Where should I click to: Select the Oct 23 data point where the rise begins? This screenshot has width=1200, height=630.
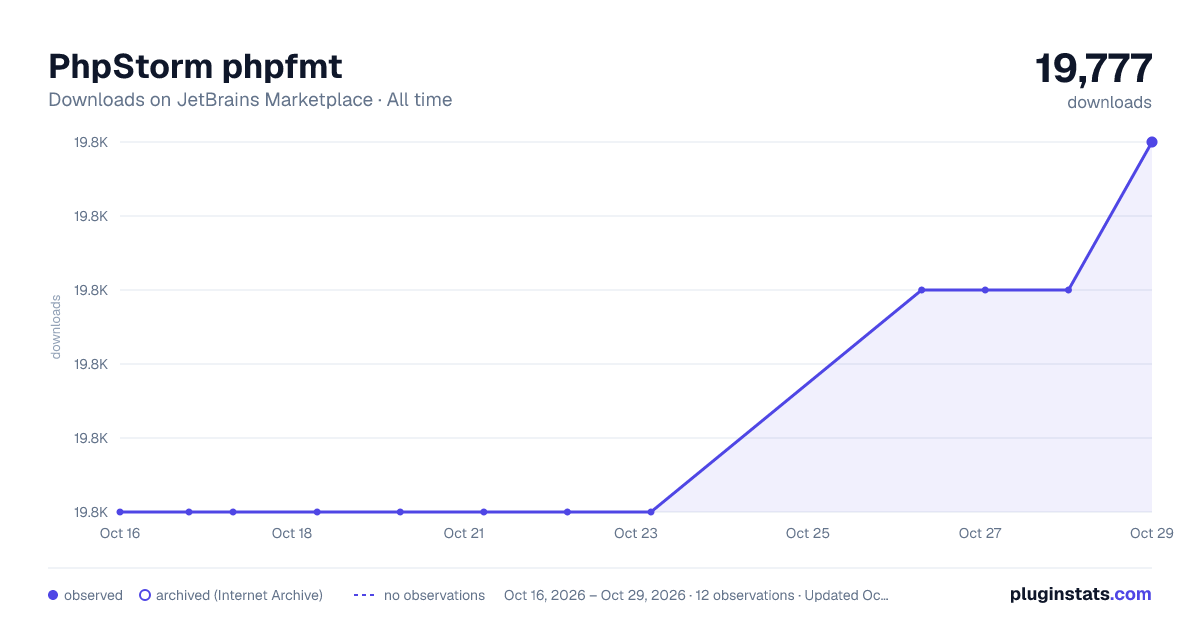[651, 512]
